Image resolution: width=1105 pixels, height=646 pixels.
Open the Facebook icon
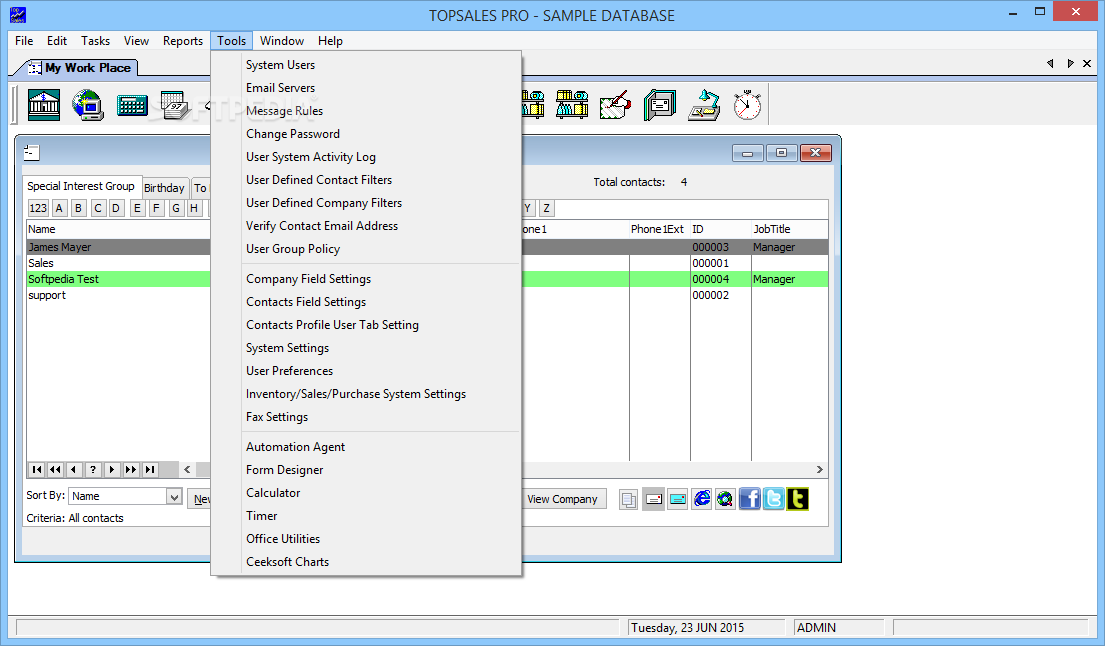(x=749, y=499)
